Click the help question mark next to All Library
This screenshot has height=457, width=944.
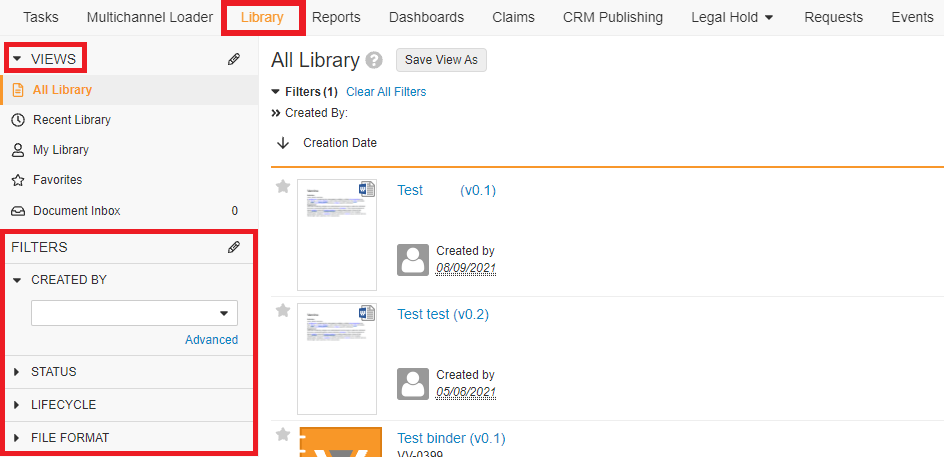coord(375,61)
